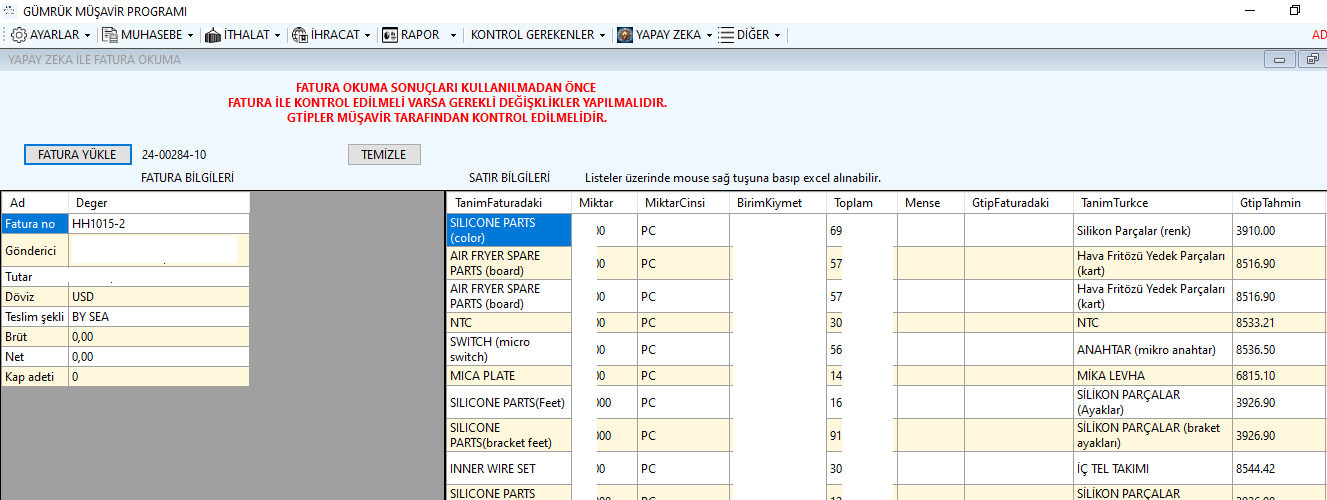This screenshot has width=1327, height=500.
Task: Click the Toplam column header
Action: 861,203
